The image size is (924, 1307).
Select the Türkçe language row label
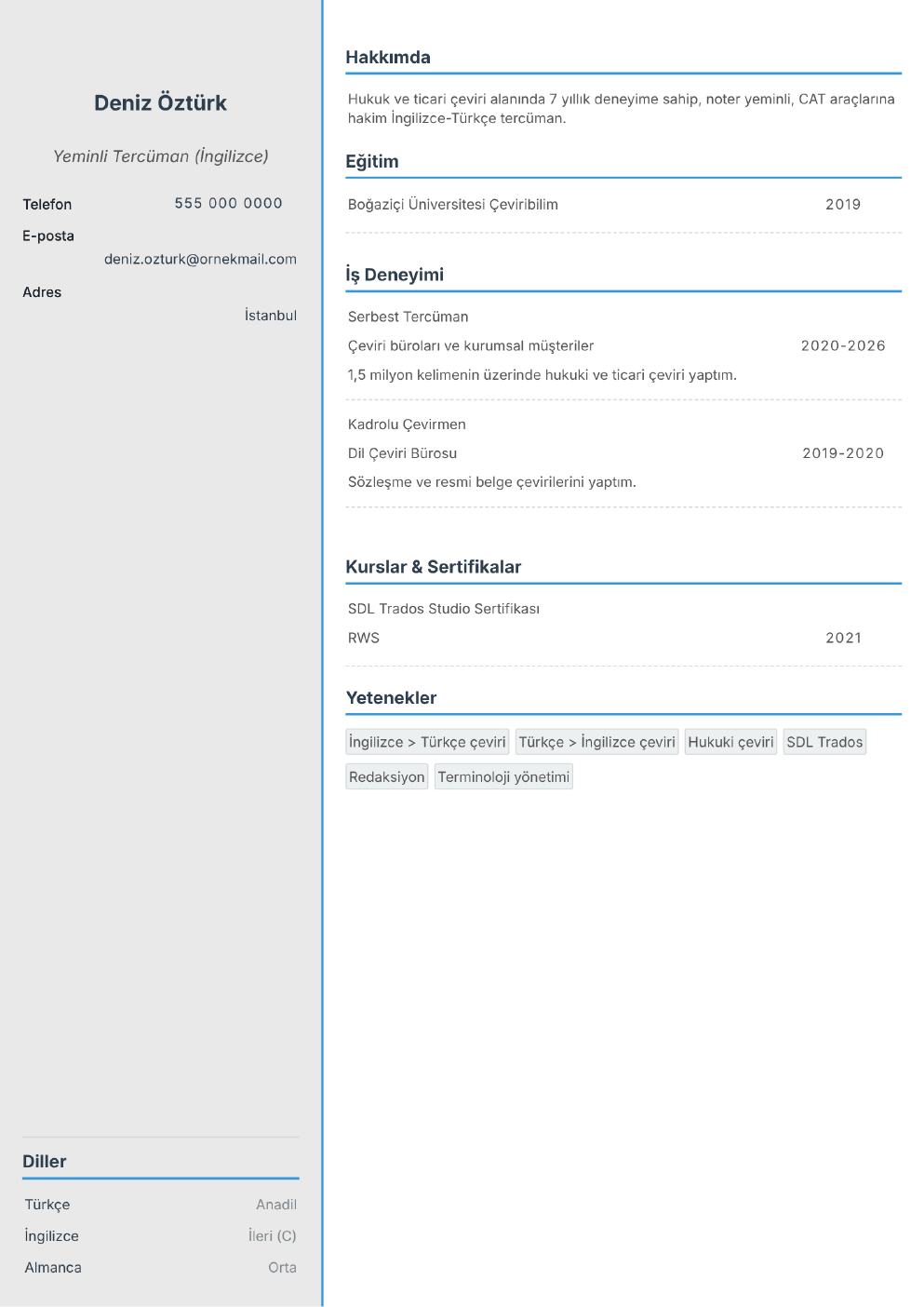(47, 1205)
